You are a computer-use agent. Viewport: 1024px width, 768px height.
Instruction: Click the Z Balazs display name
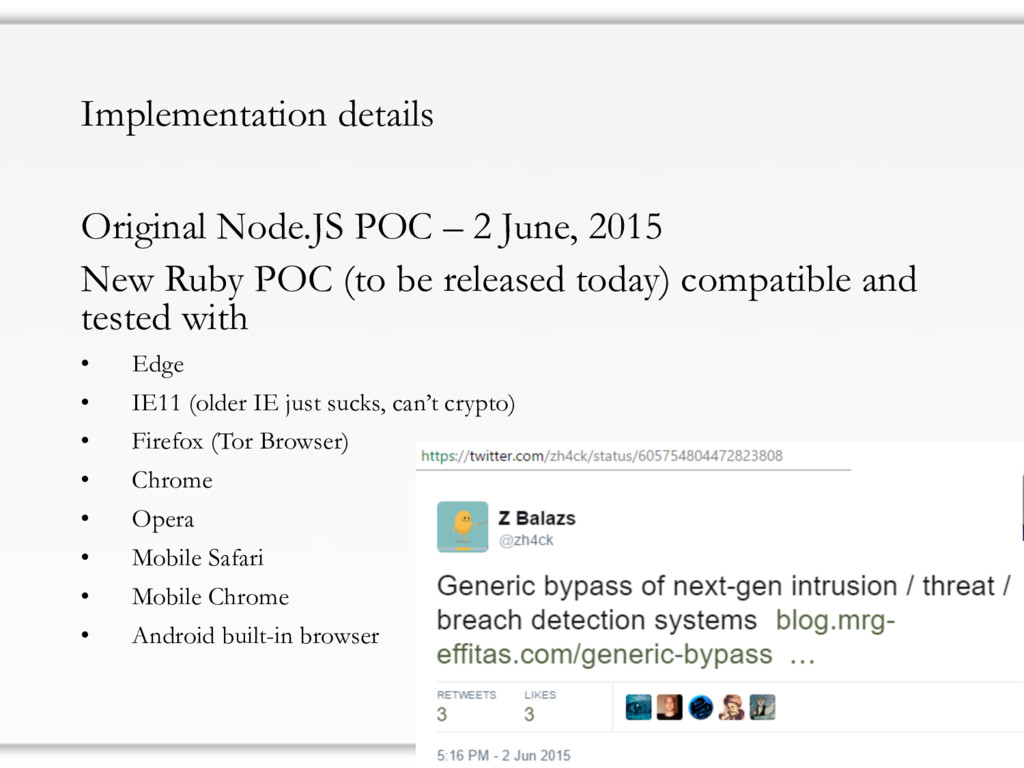tap(537, 519)
